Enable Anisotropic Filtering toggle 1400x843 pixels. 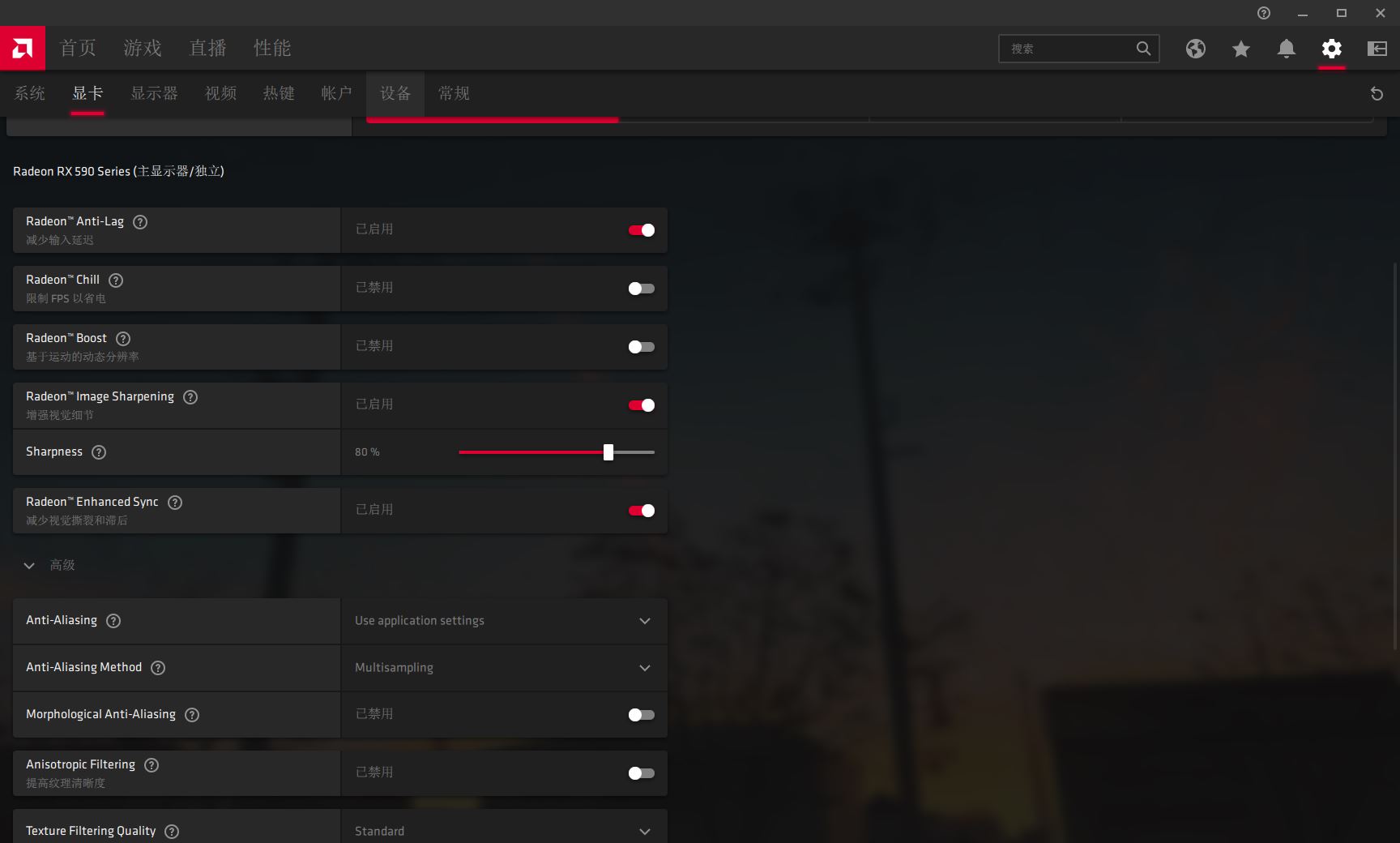(642, 773)
